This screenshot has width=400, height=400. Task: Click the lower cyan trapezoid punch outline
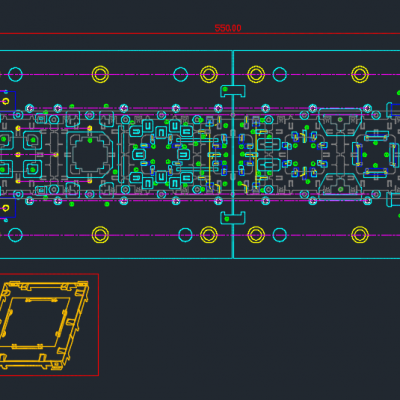pyautogui.click(x=340, y=187)
